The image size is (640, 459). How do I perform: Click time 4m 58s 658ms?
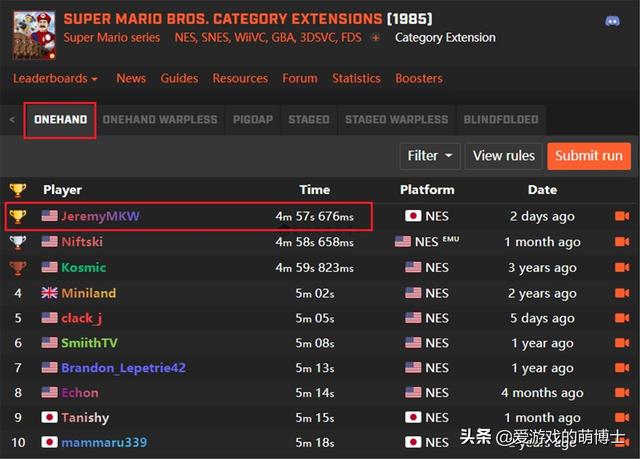tap(314, 242)
